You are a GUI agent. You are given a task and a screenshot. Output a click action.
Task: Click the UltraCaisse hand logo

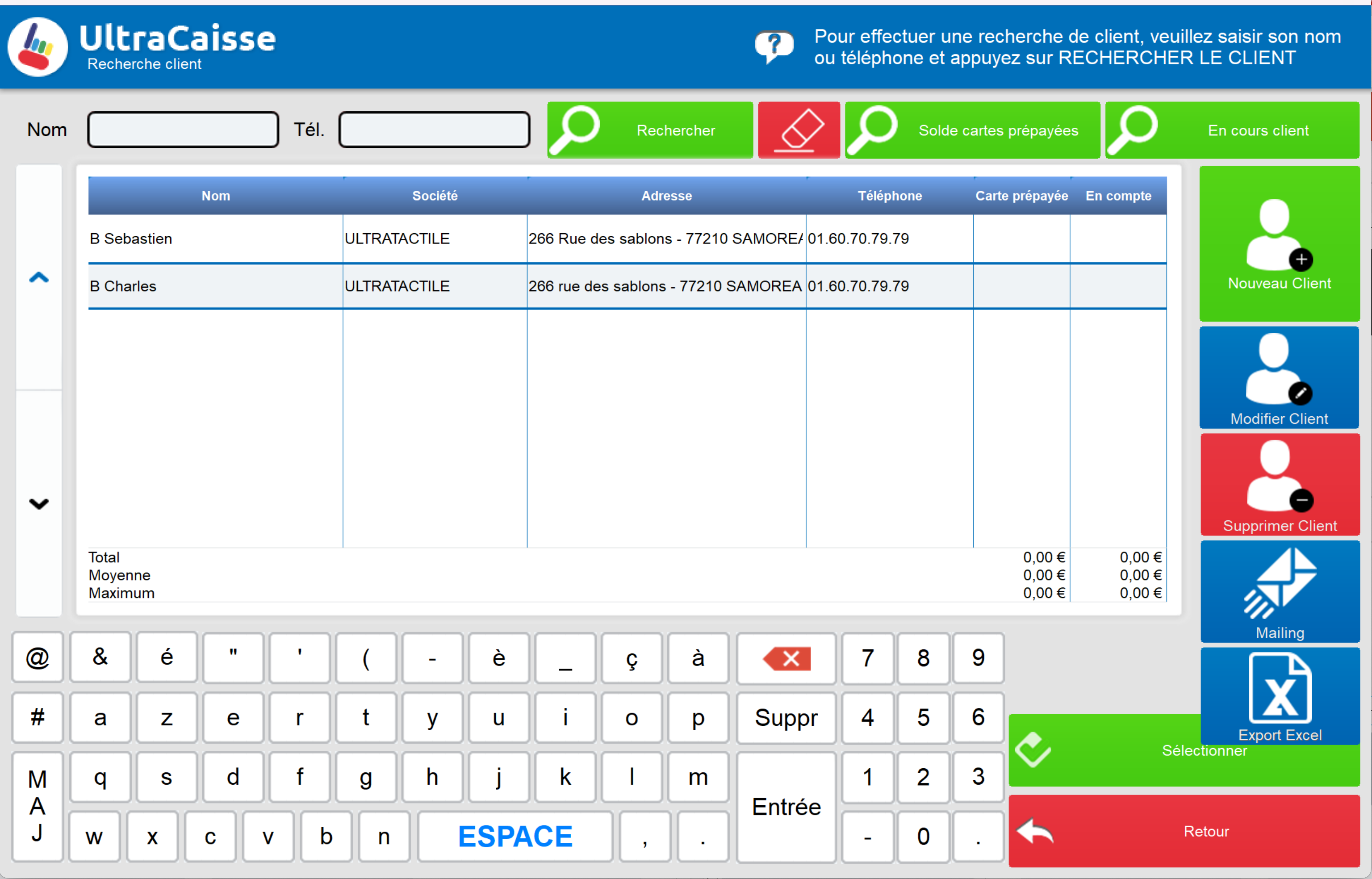click(x=38, y=47)
